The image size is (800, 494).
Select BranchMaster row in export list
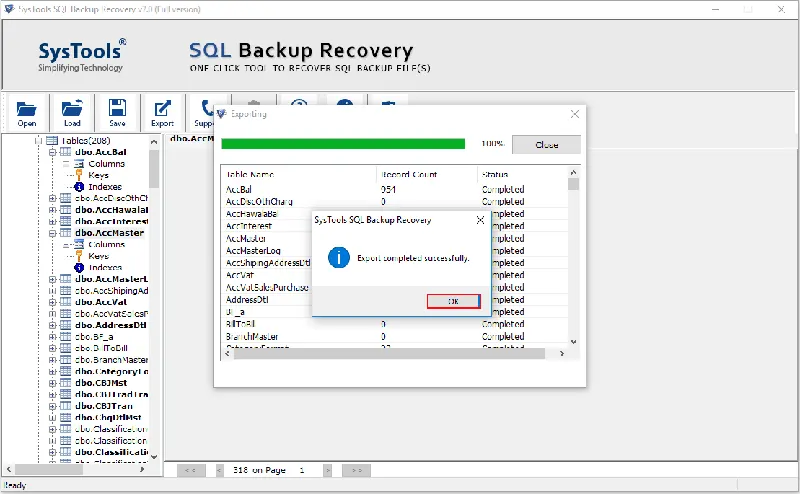(394, 337)
